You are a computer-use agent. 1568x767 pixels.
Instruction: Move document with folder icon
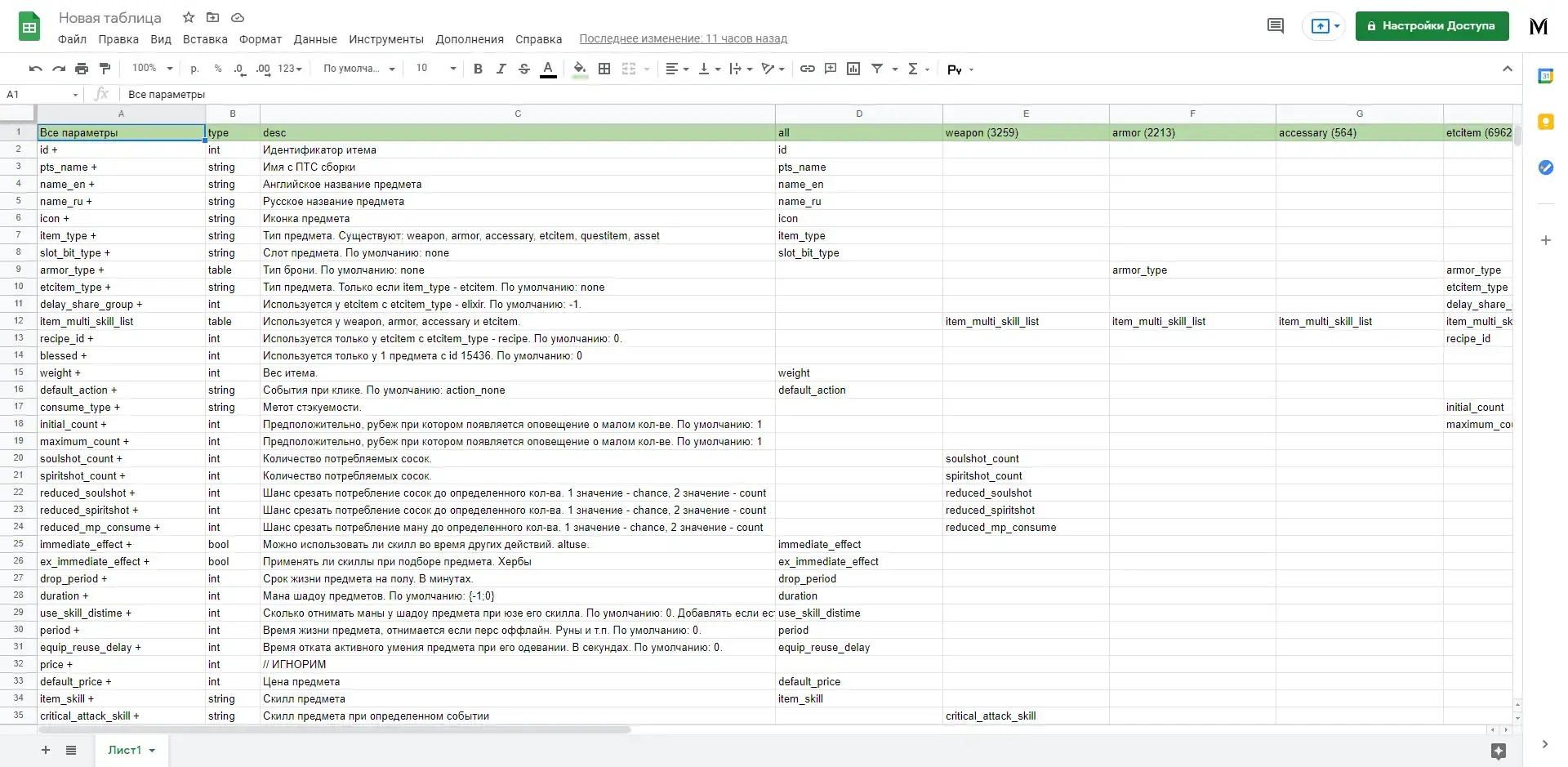[x=212, y=17]
